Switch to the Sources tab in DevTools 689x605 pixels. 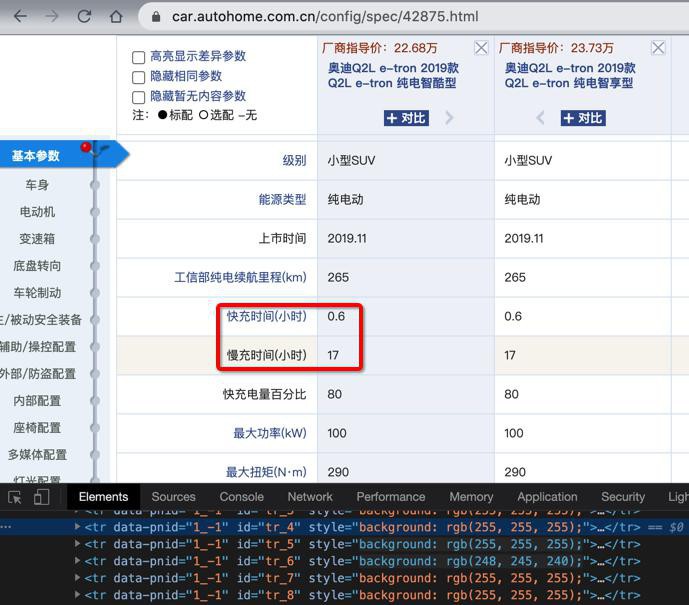pos(174,497)
